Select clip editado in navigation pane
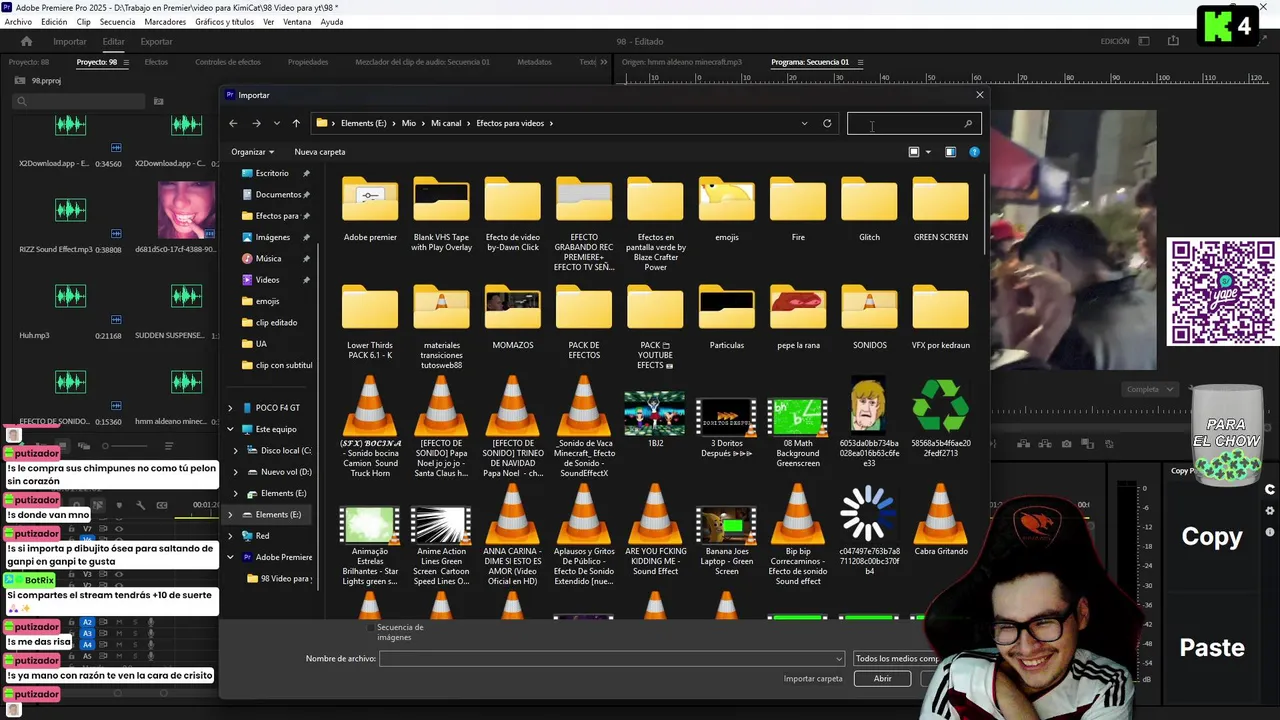 276,322
